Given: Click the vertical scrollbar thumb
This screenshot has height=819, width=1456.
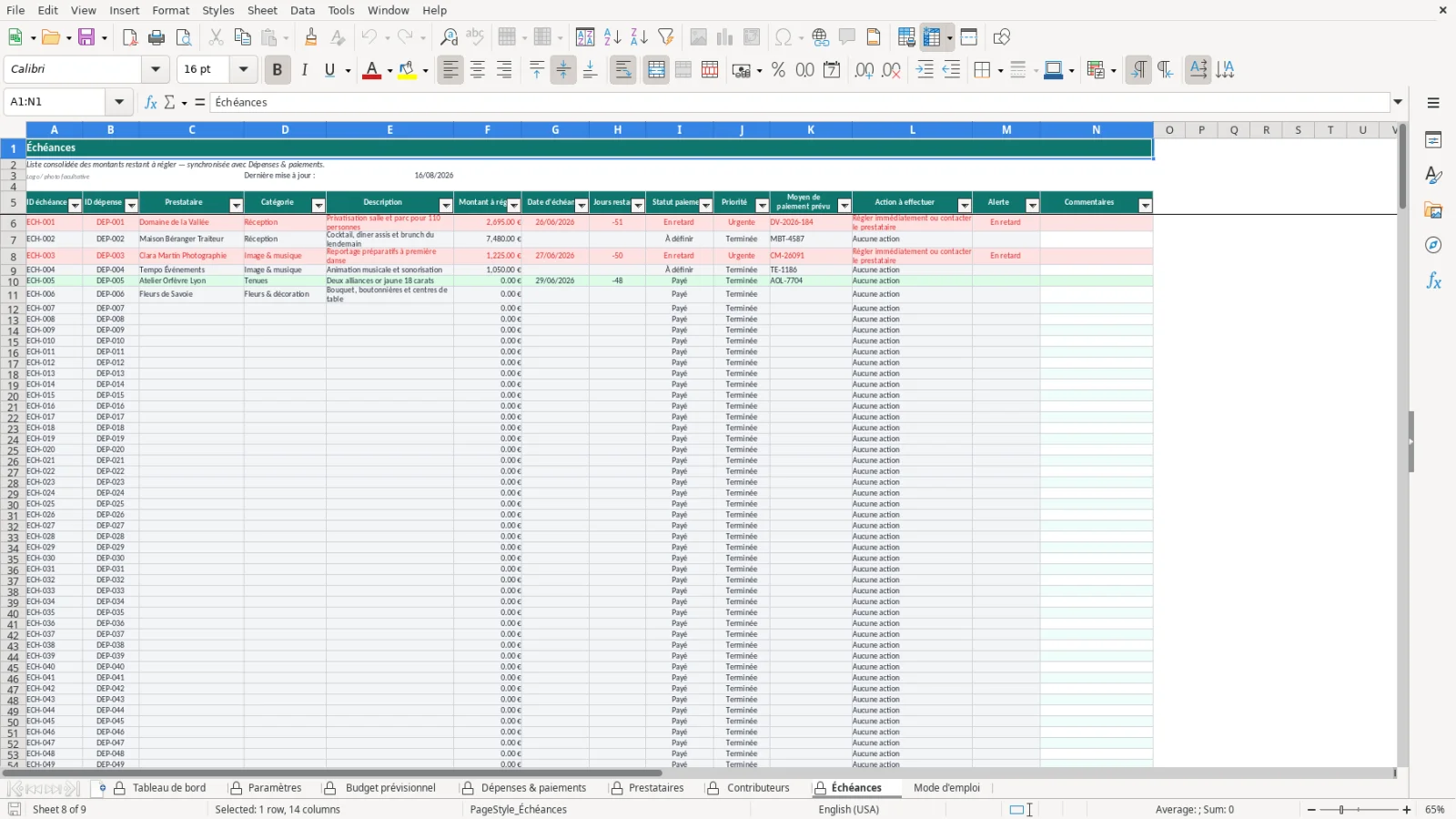Looking at the screenshot, I should [1402, 167].
